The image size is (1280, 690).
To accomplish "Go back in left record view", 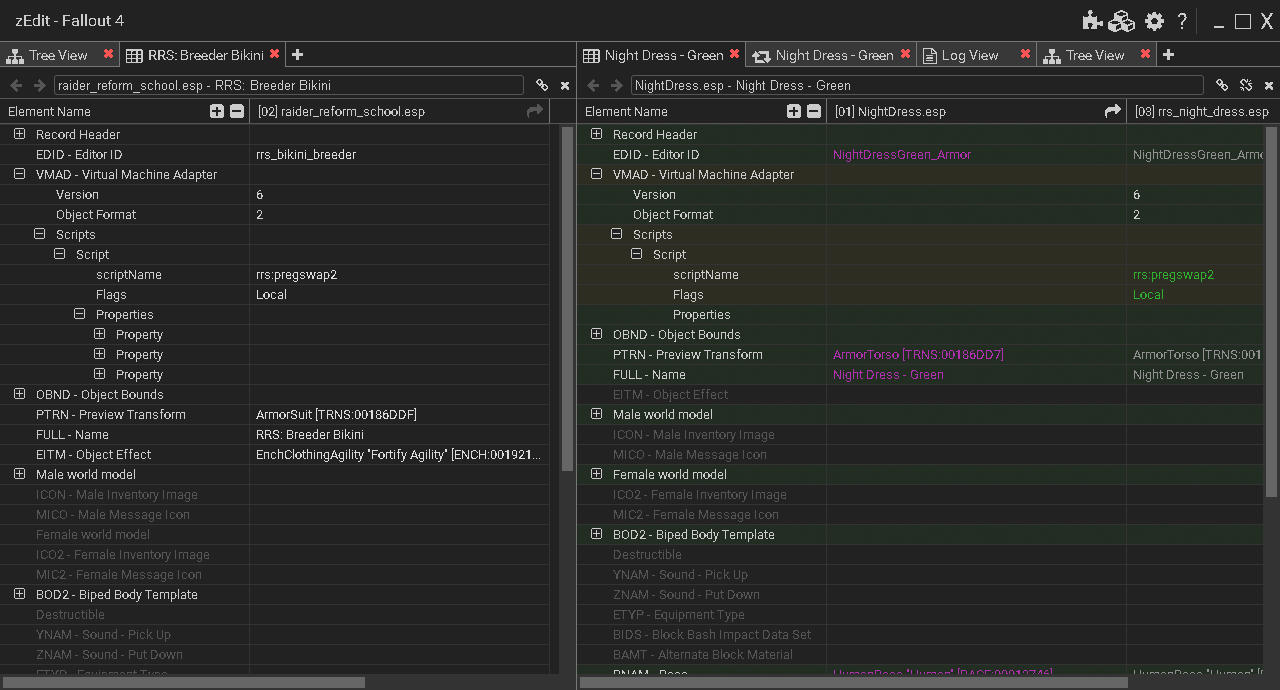I will point(16,86).
